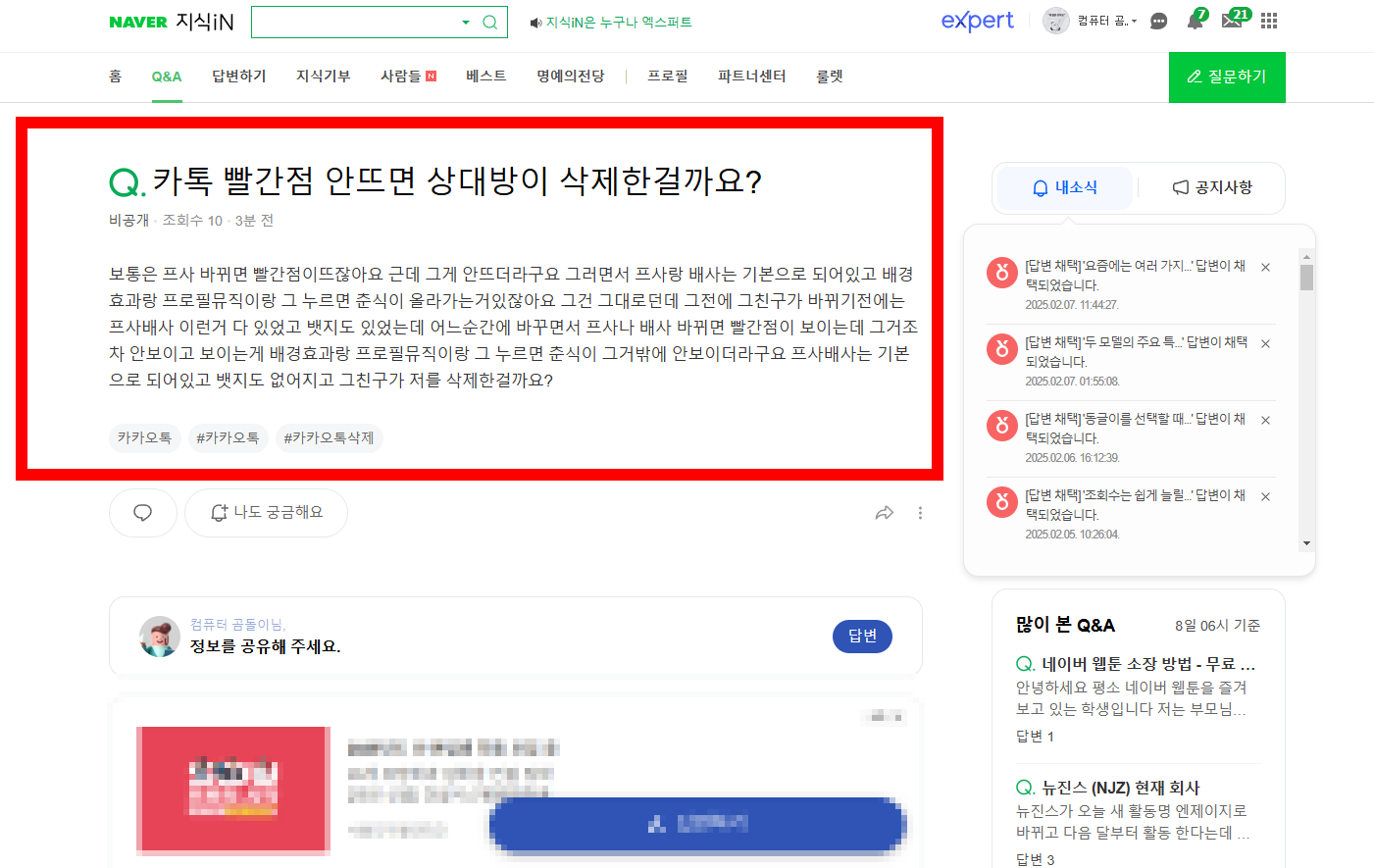Click the notification list scrollbar thumb

[1306, 278]
